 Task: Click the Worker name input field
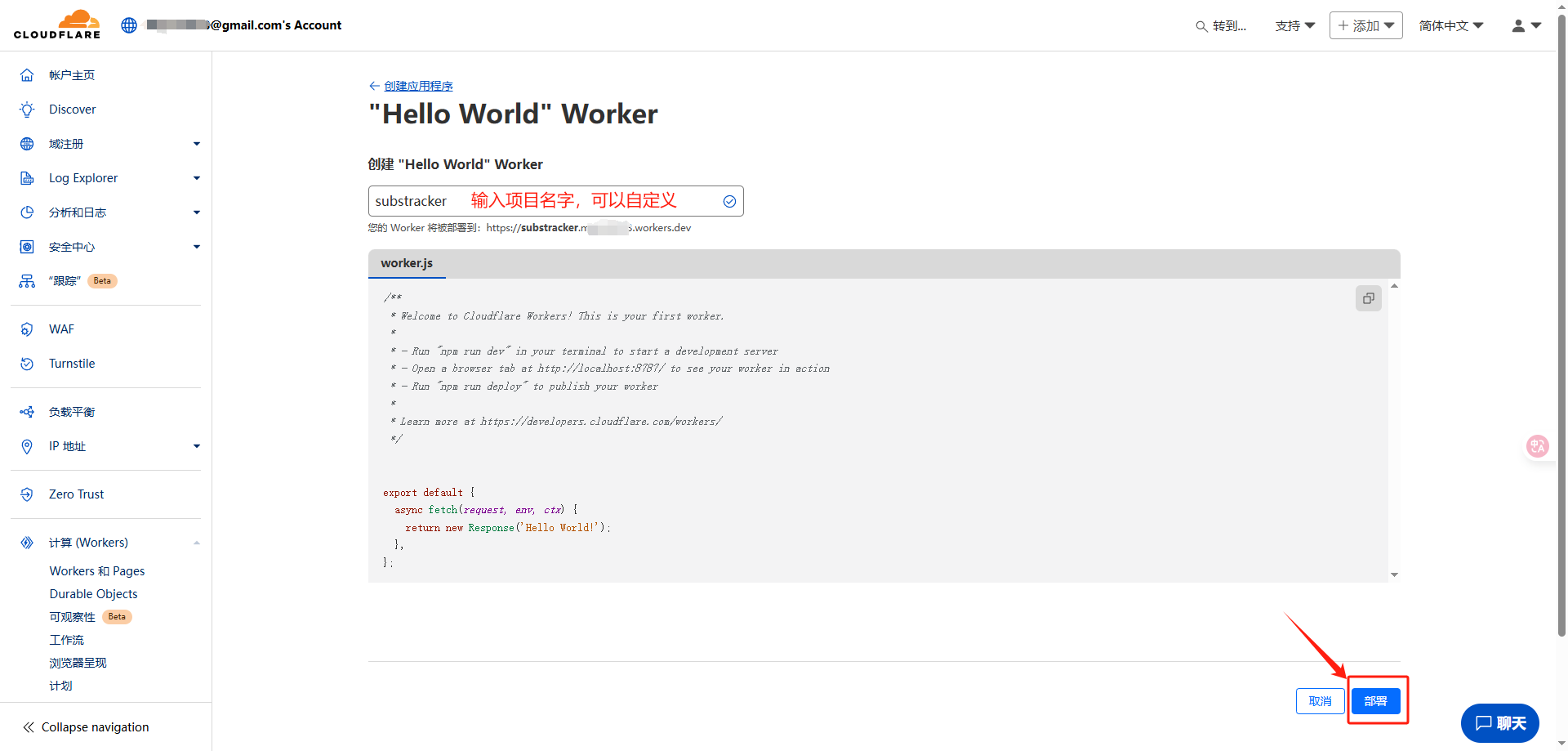556,201
